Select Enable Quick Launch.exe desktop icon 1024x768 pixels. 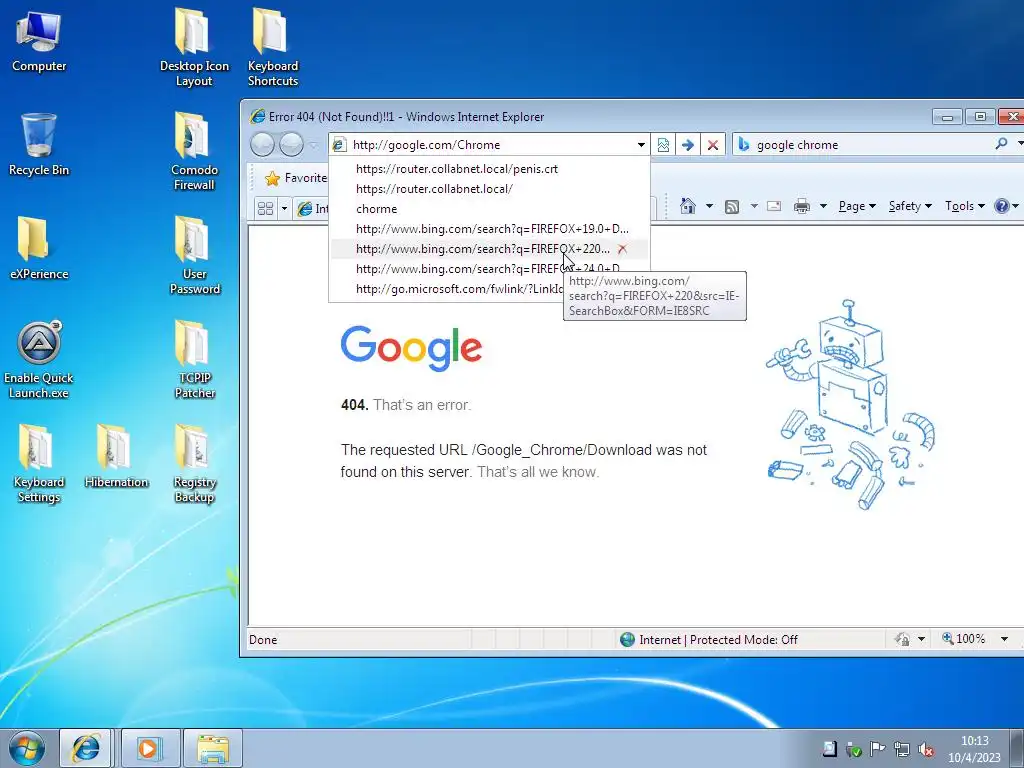pos(39,360)
